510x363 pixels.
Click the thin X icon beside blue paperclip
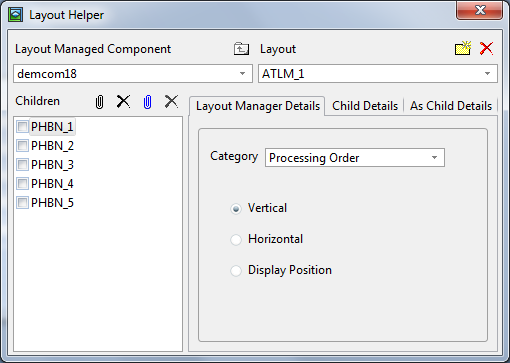coord(171,101)
